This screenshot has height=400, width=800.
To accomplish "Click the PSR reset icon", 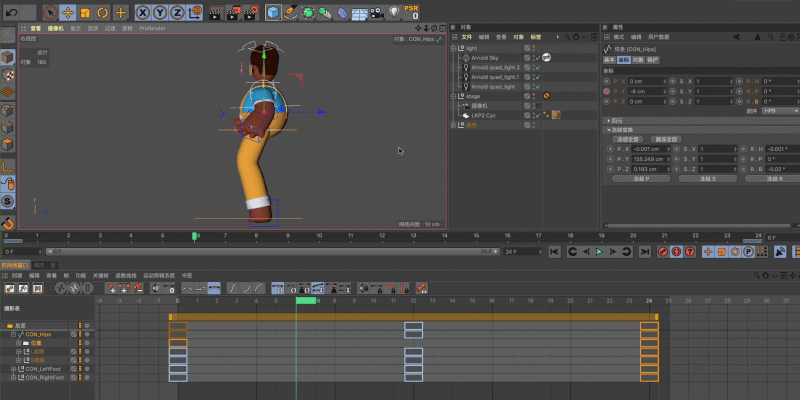I will (412, 12).
